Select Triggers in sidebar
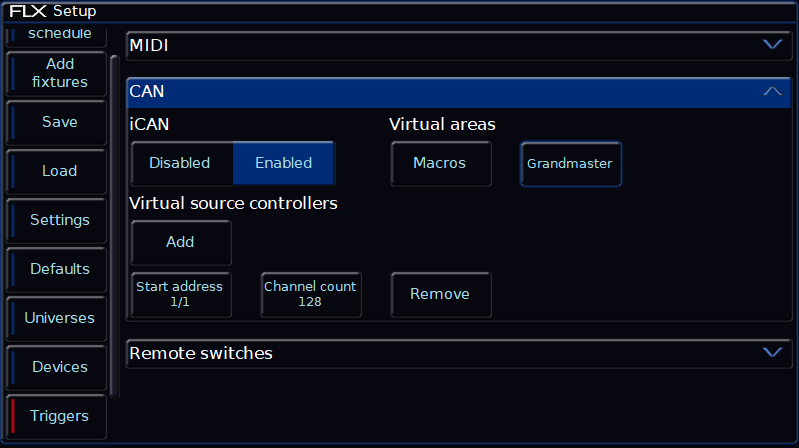 (x=57, y=416)
